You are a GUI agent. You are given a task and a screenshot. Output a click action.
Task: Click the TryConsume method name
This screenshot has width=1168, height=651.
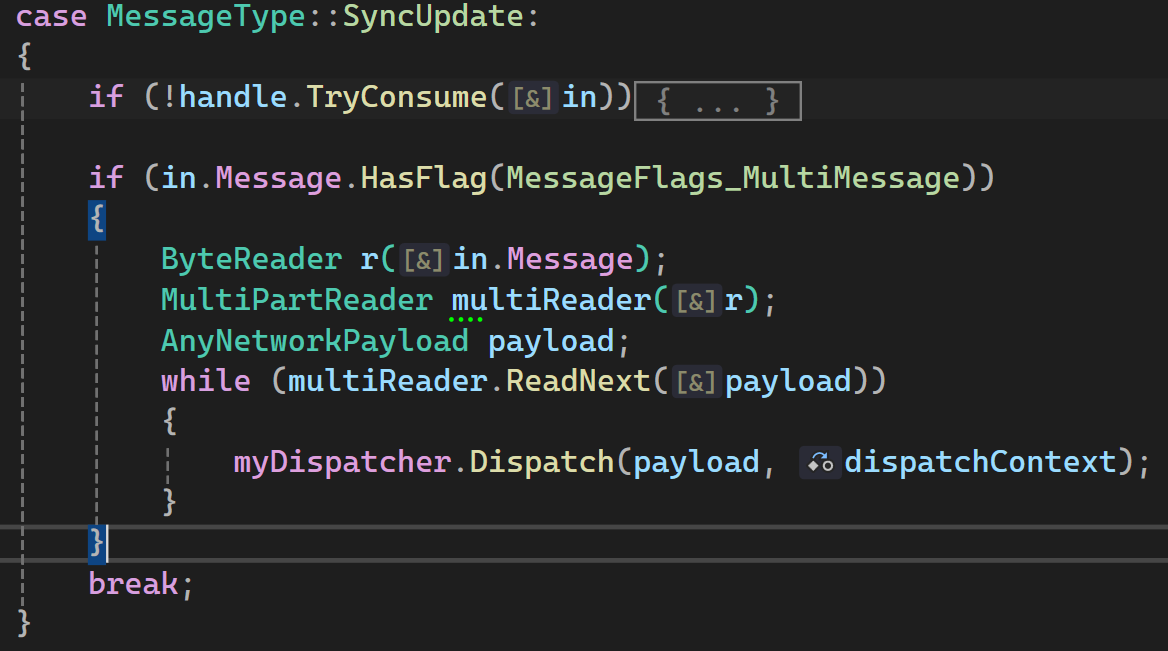pyautogui.click(x=396, y=98)
